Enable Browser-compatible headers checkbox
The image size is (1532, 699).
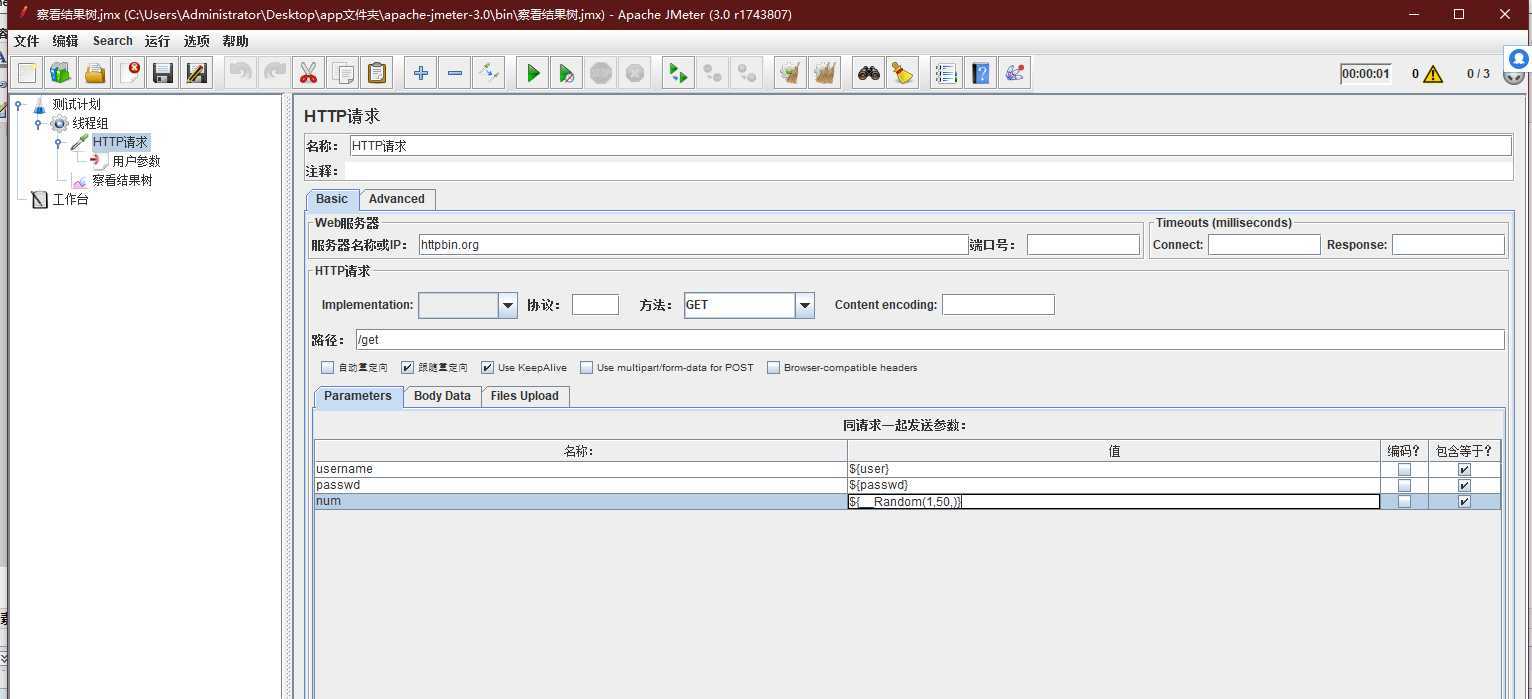pyautogui.click(x=773, y=368)
